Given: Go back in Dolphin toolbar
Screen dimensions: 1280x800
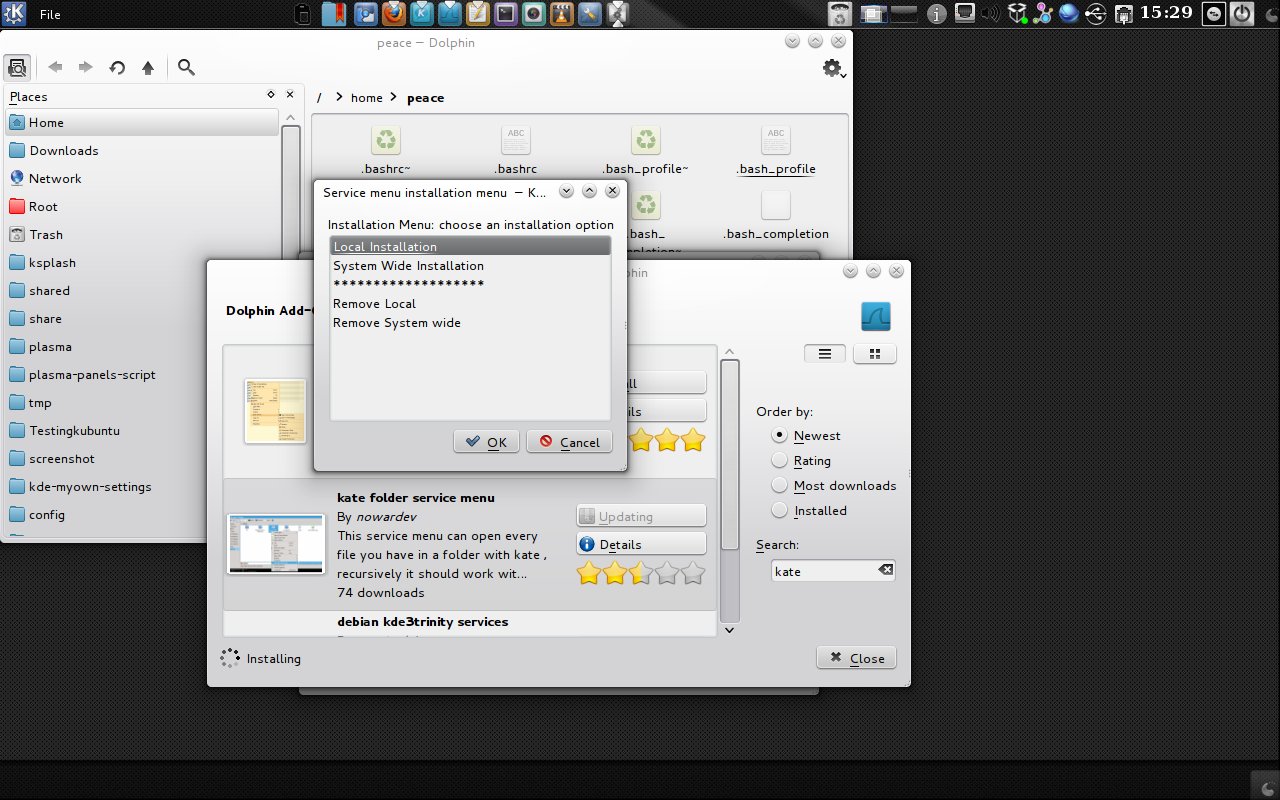Looking at the screenshot, I should tap(55, 67).
